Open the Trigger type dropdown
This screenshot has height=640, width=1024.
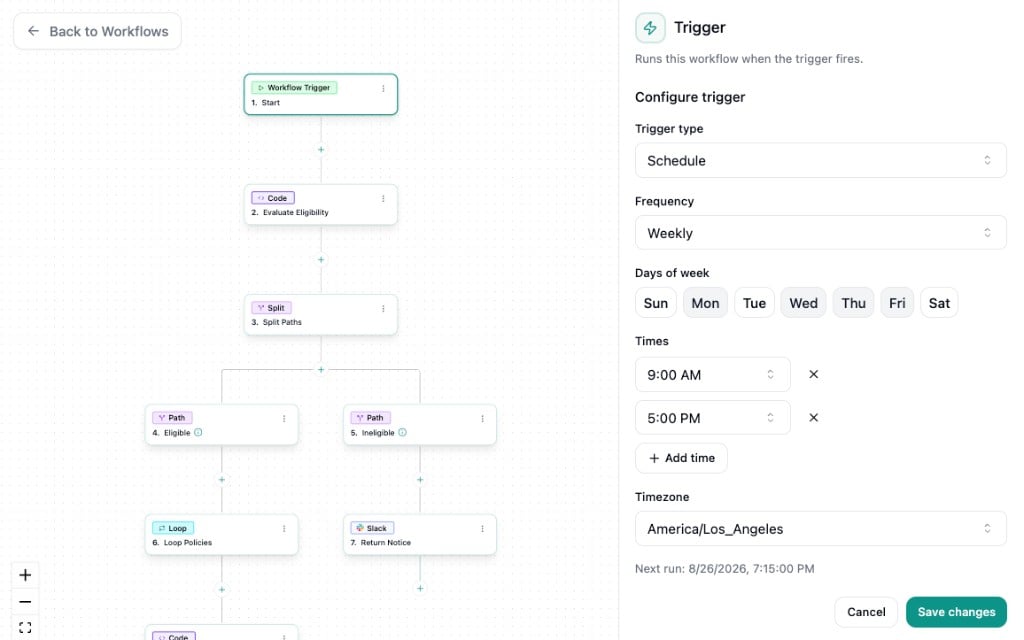[x=820, y=161]
